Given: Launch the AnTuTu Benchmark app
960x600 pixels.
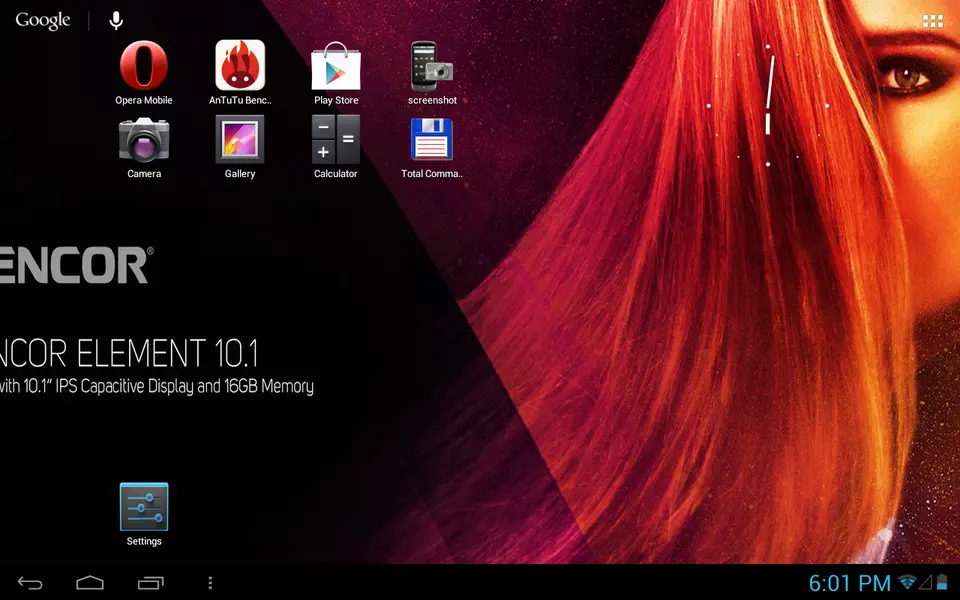Looking at the screenshot, I should tap(240, 66).
